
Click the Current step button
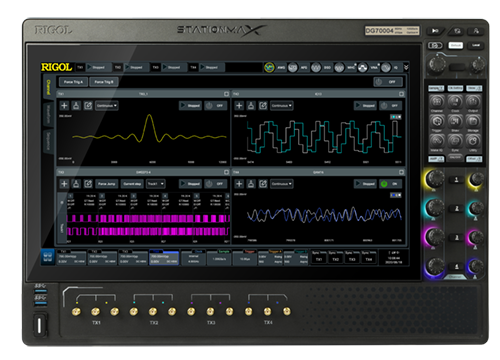(132, 184)
